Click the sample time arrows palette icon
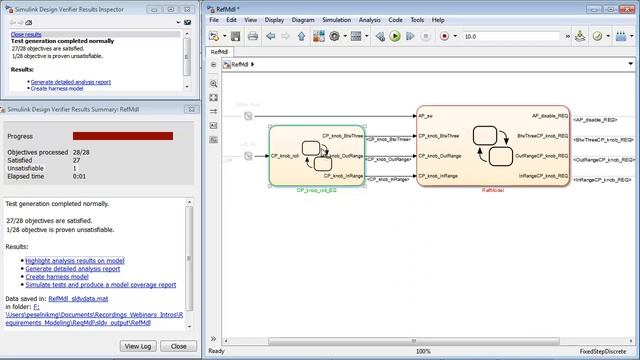640x360 pixels. tap(213, 111)
